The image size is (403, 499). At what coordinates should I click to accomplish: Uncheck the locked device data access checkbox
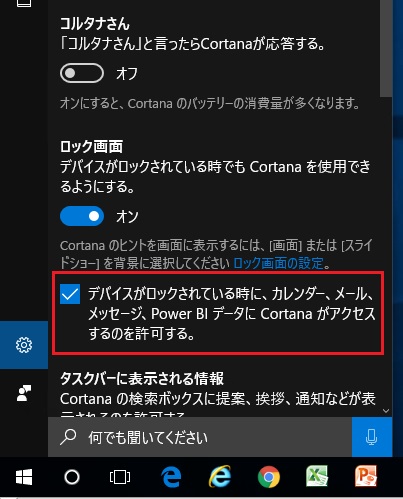pyautogui.click(x=70, y=294)
